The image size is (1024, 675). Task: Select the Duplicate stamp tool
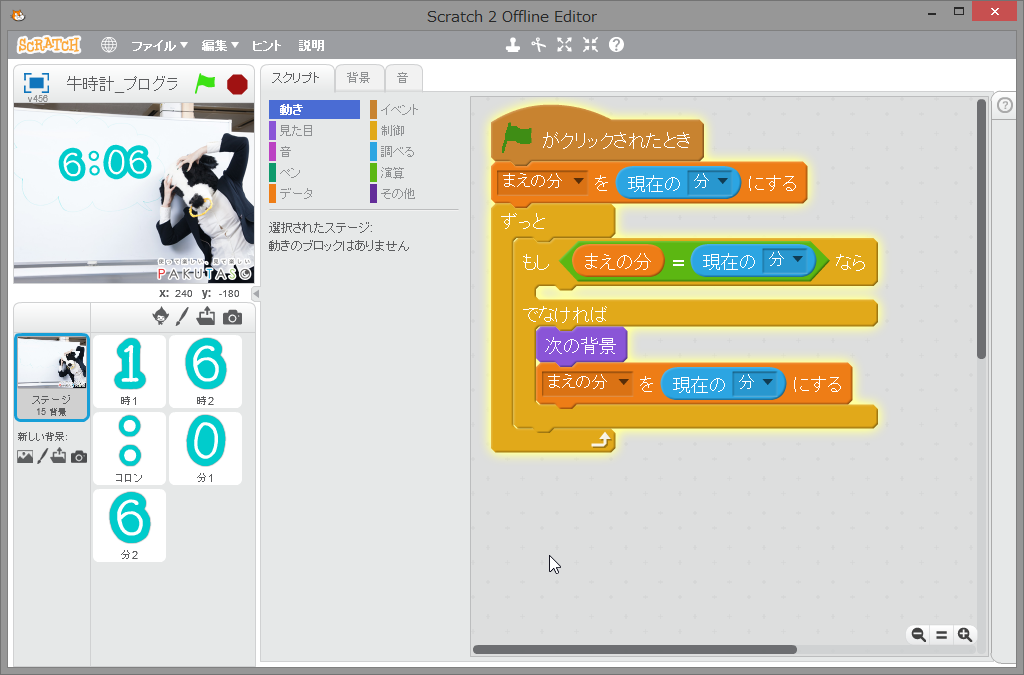513,45
